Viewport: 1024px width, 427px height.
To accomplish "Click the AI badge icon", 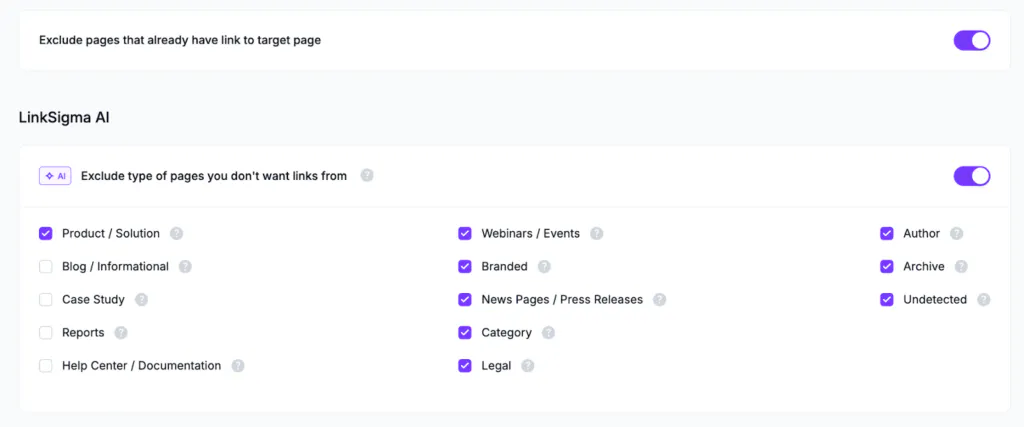I will (55, 176).
